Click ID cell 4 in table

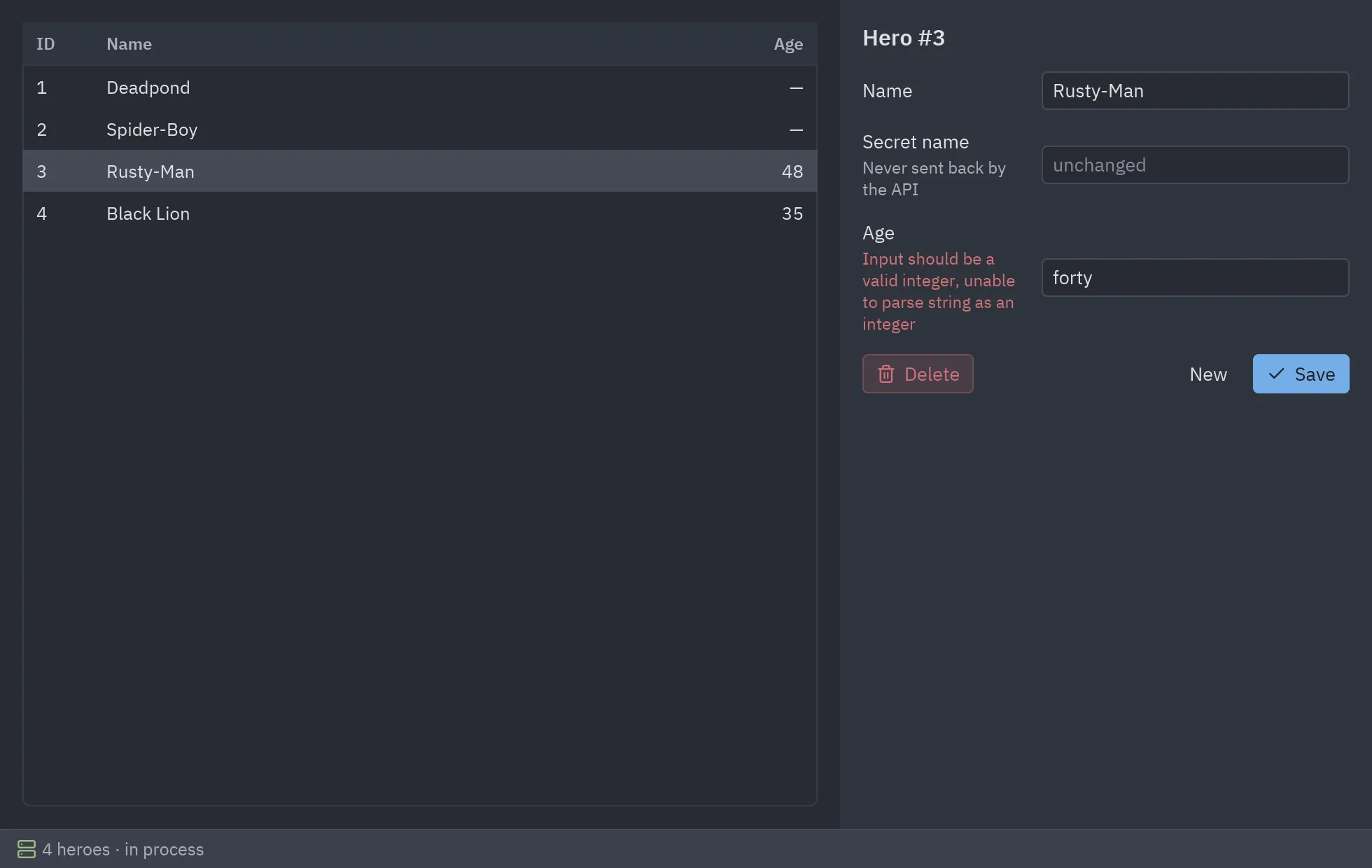[x=42, y=213]
